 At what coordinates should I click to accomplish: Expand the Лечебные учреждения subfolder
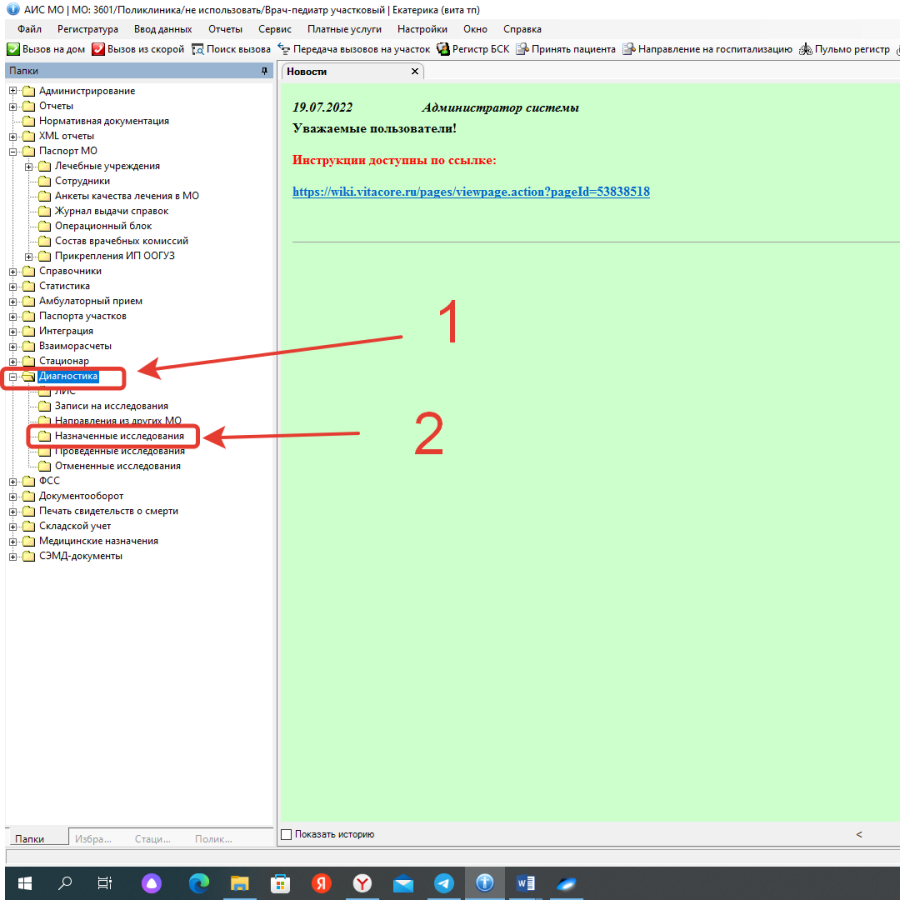(29, 166)
